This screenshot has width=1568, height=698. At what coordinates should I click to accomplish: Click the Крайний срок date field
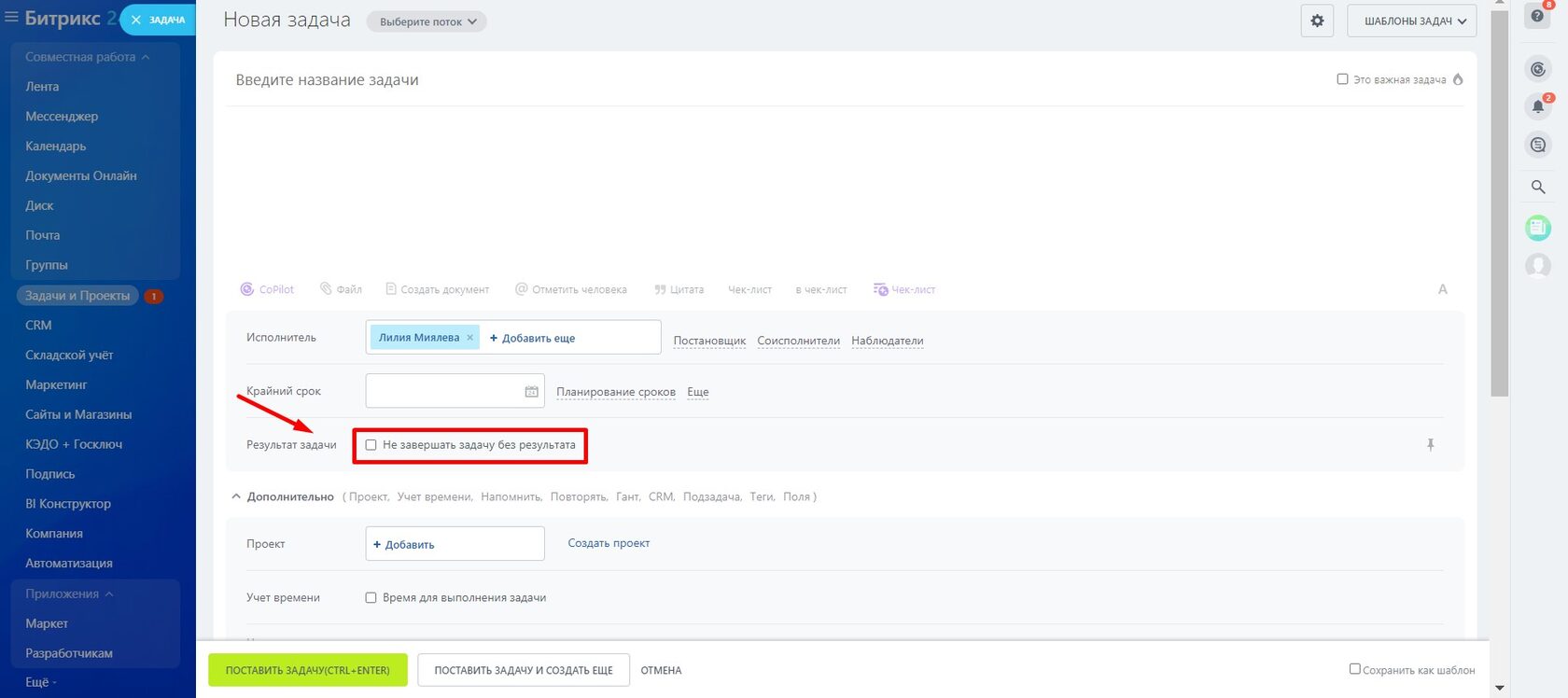(x=455, y=391)
